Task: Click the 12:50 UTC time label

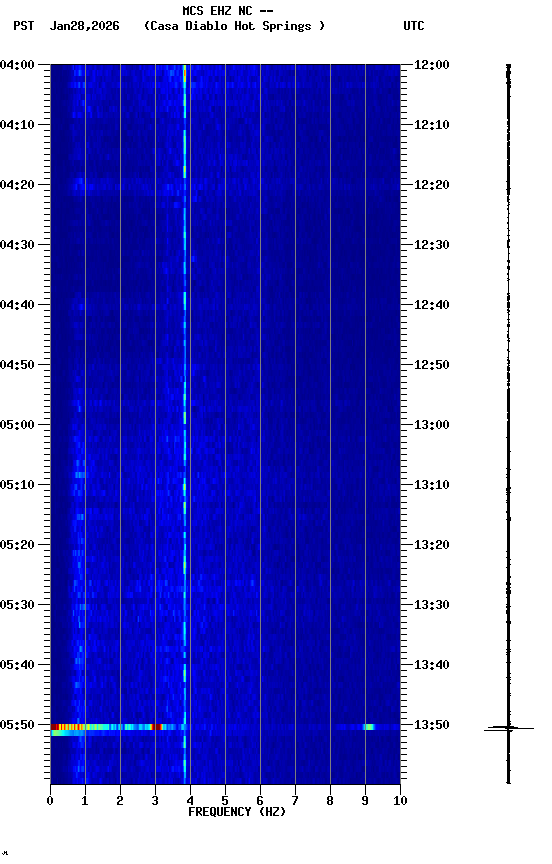Action: [432, 365]
